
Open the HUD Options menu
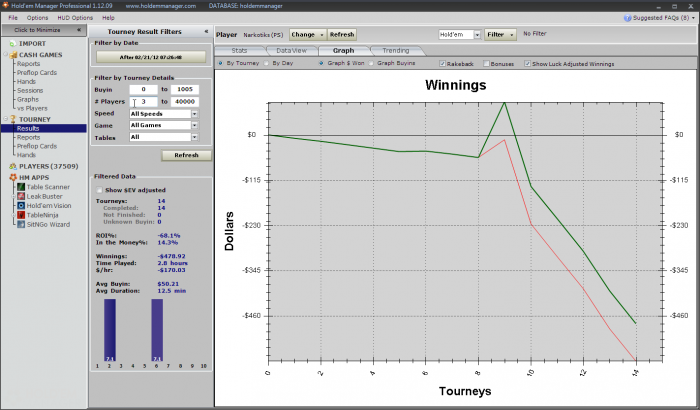click(75, 18)
